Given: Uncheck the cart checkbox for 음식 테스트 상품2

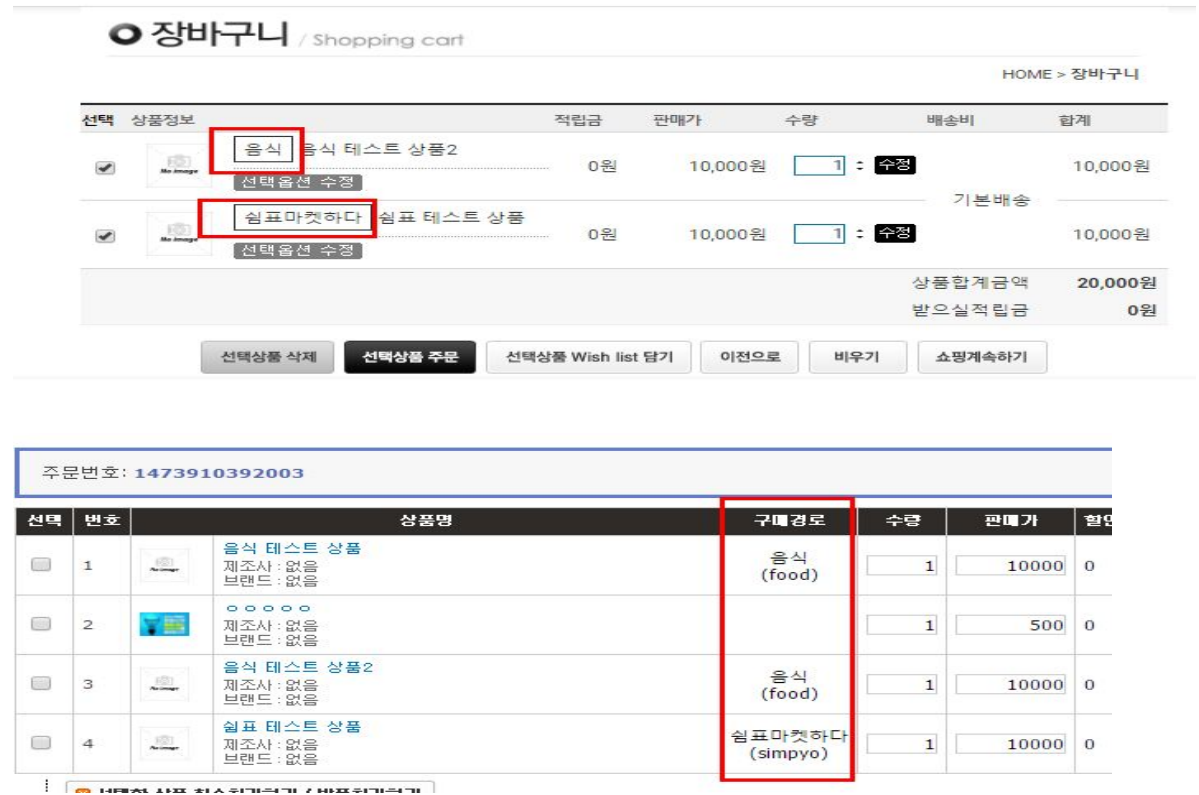Looking at the screenshot, I should [x=104, y=169].
